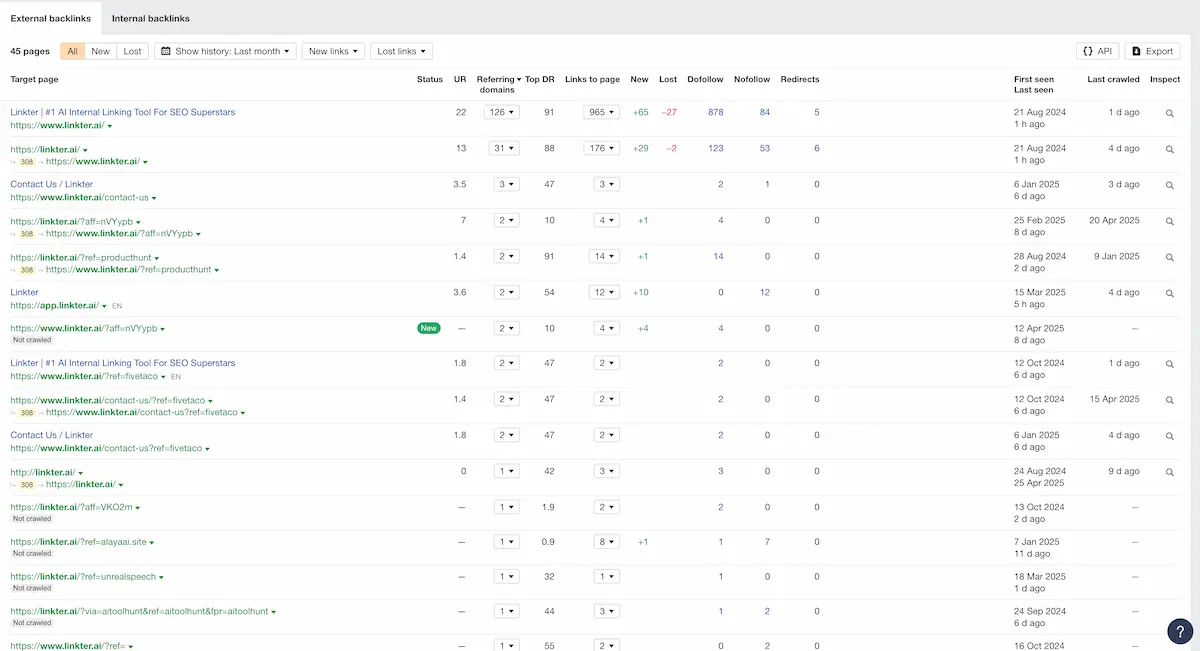
Task: Open the help question mark button
Action: [x=1180, y=630]
